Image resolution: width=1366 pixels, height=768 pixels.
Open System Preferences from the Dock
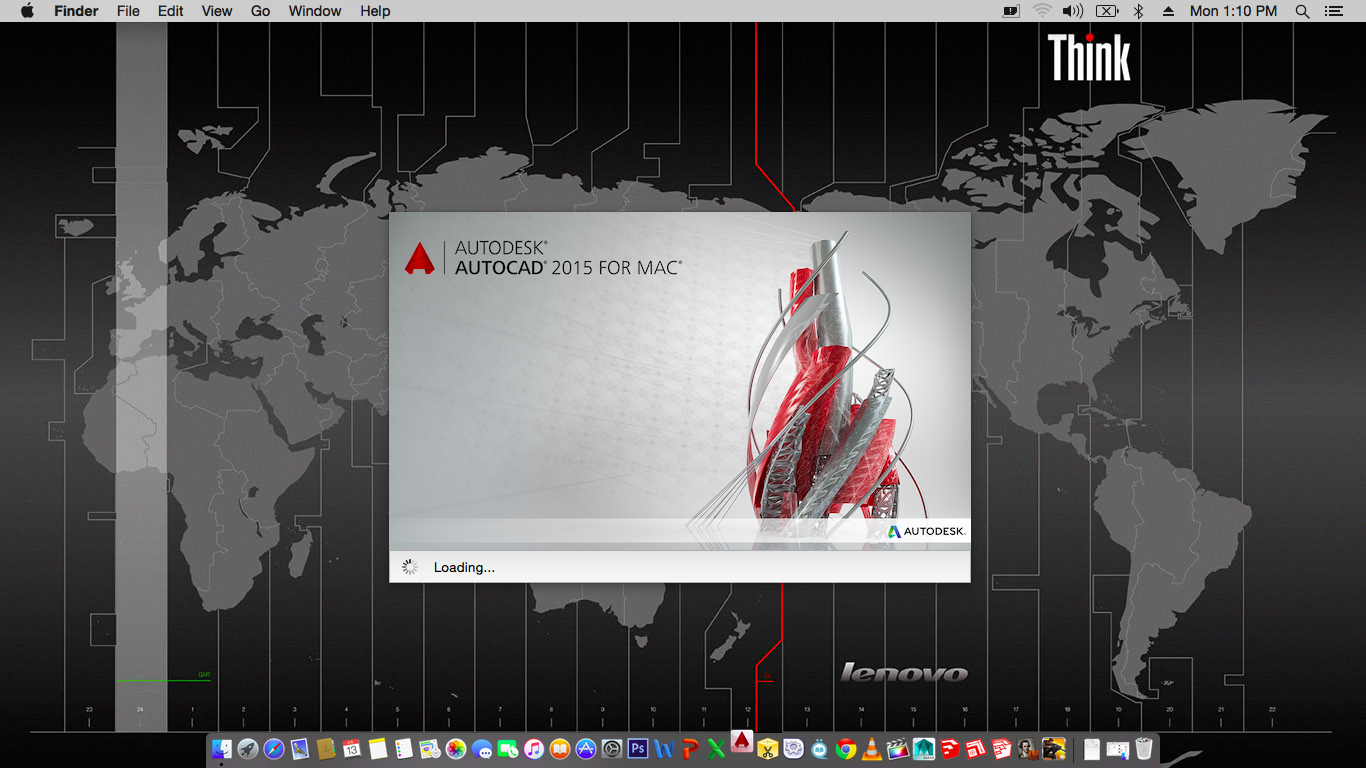[x=611, y=748]
